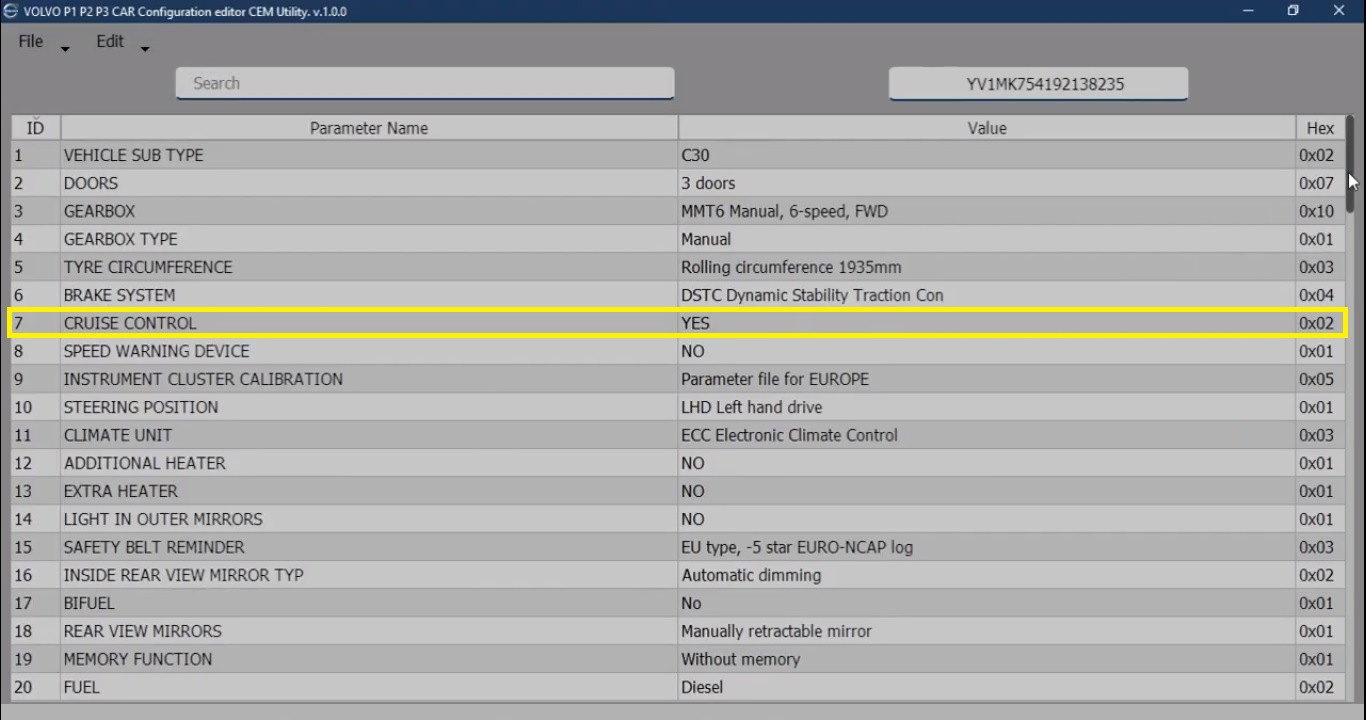Click the Hex column header
The image size is (1366, 720).
click(1319, 128)
